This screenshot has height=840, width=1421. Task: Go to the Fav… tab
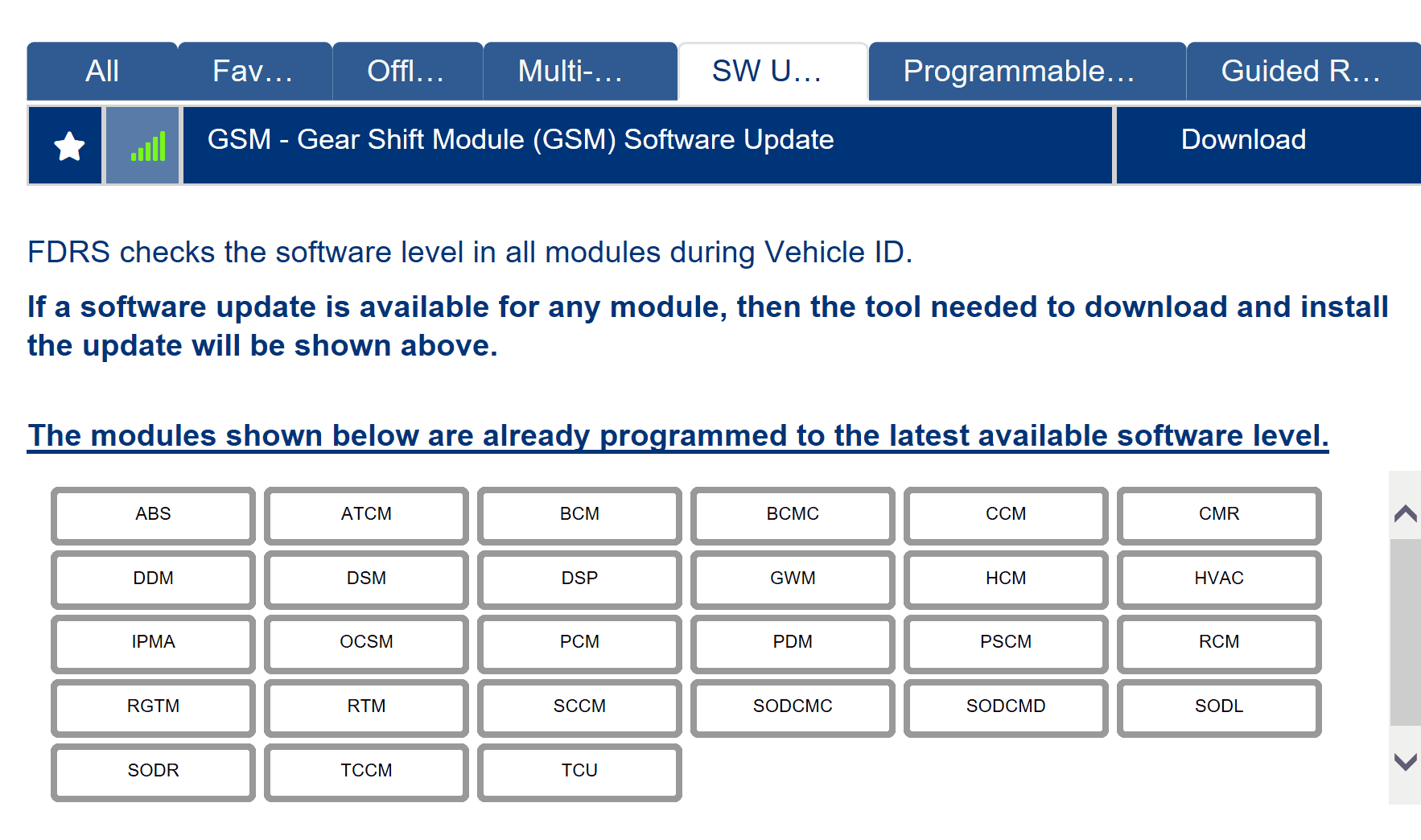pos(253,72)
